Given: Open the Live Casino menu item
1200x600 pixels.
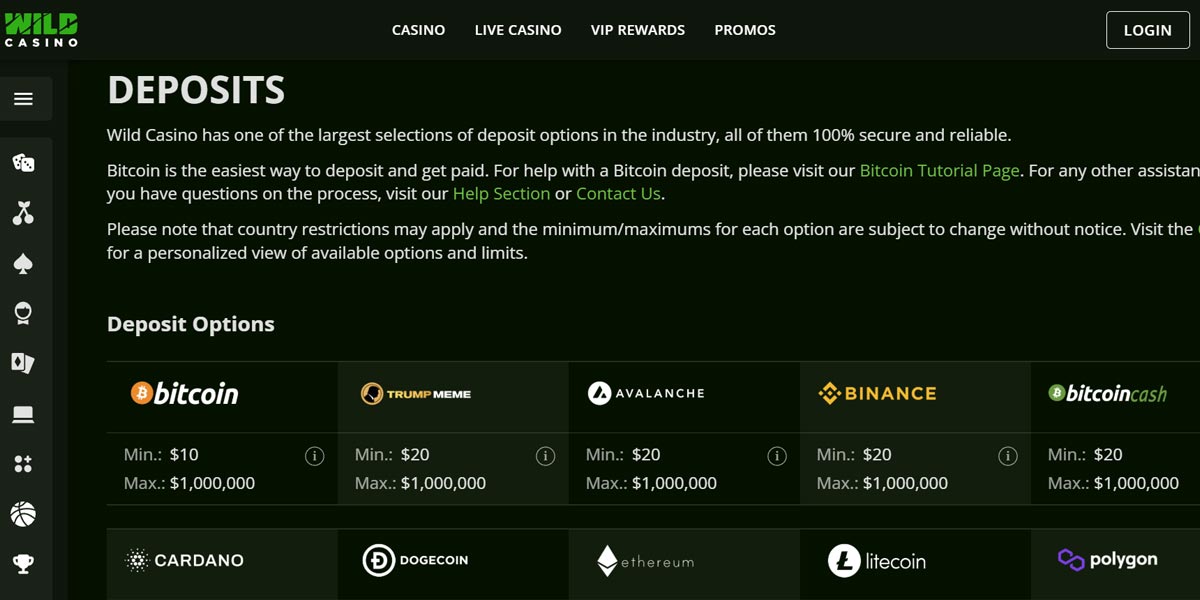Looking at the screenshot, I should 518,30.
